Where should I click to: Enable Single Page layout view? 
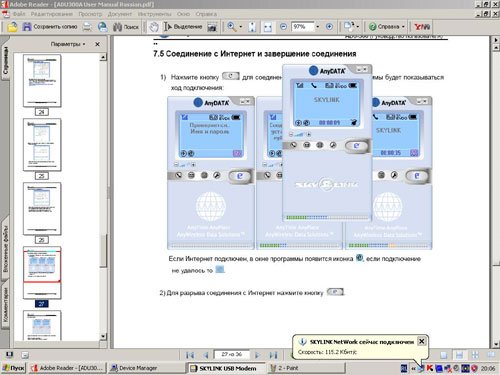(444, 355)
